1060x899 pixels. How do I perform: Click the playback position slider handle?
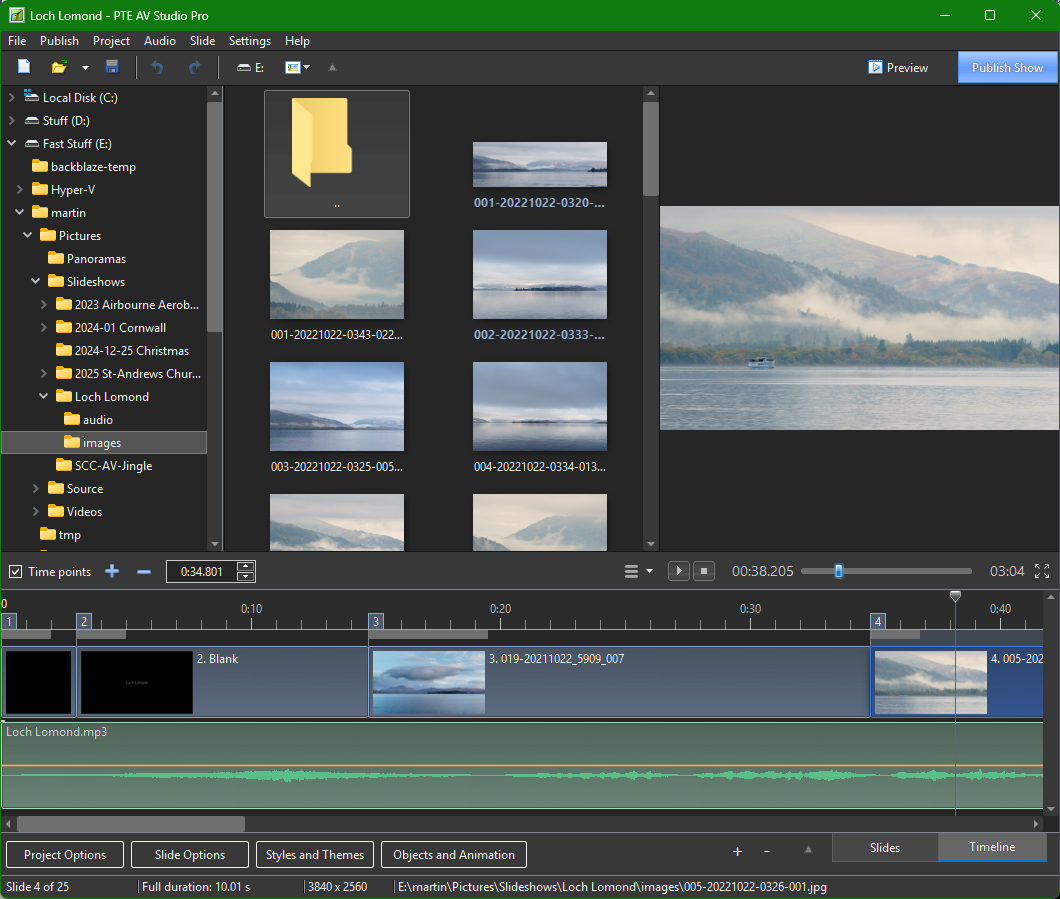click(839, 571)
